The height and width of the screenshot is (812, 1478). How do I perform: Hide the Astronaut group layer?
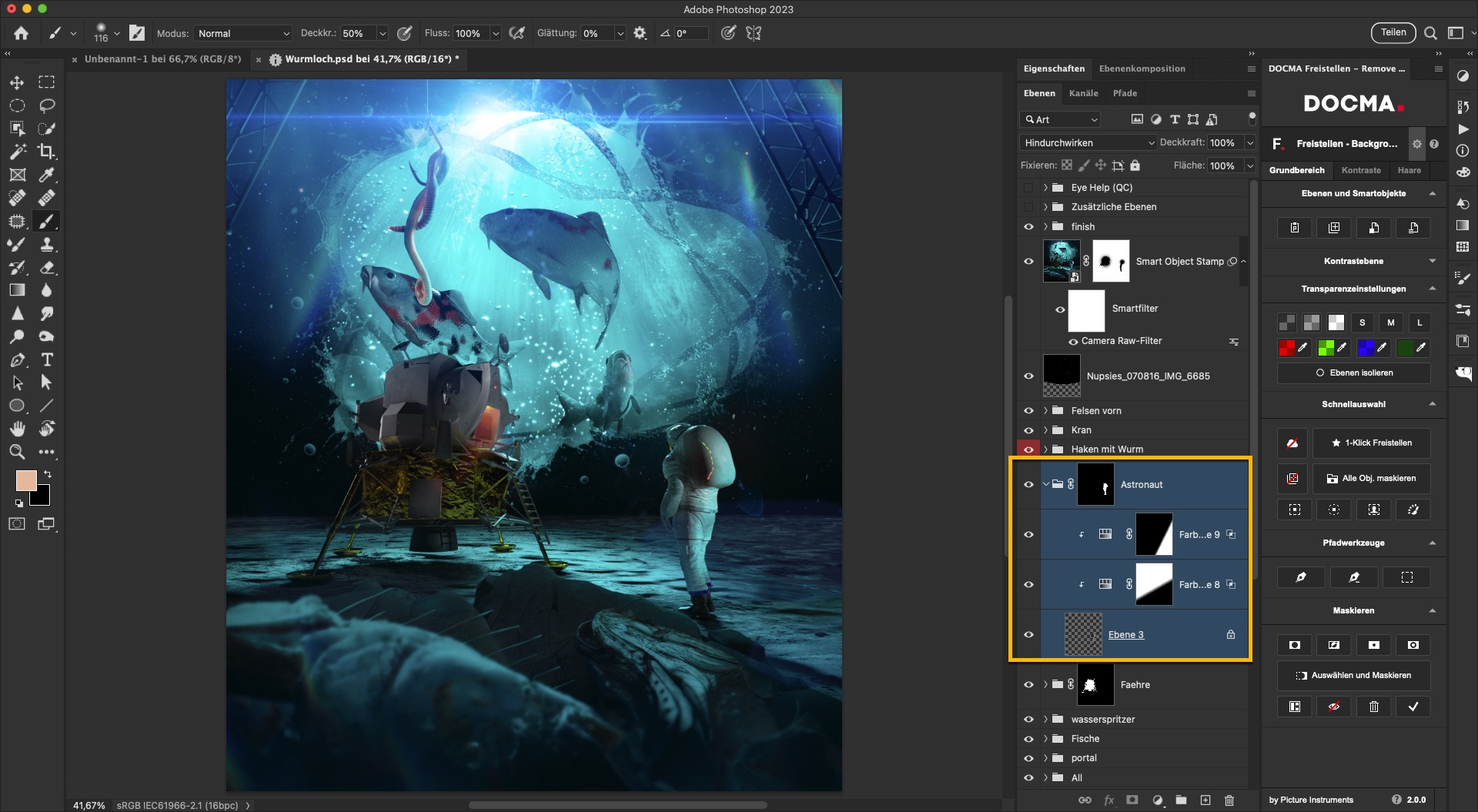point(1028,484)
